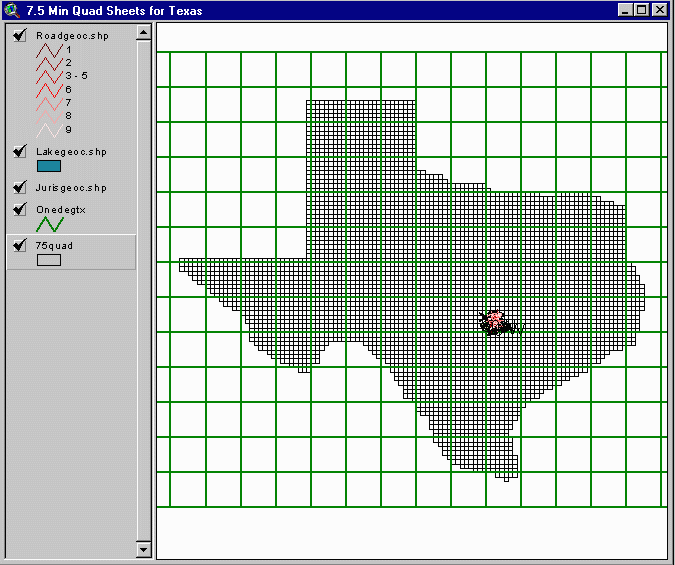Click the class 2 road line symbol

pyautogui.click(x=49, y=63)
